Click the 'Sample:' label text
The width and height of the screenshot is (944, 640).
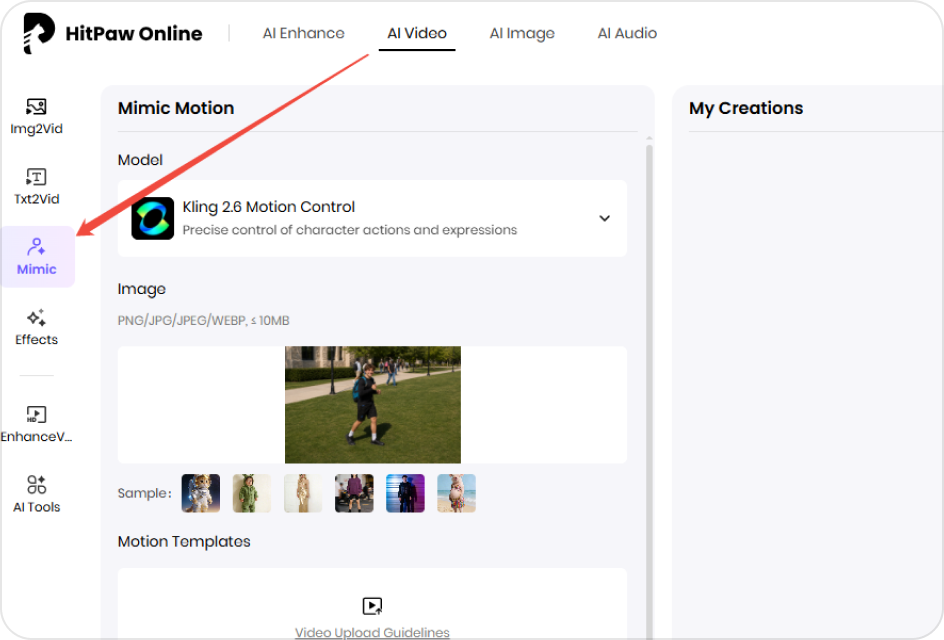click(x=144, y=493)
